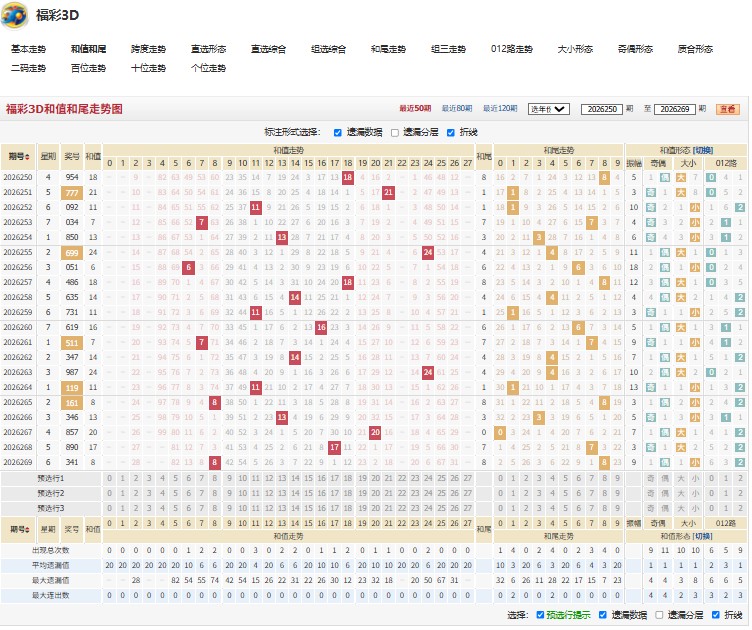Show 最近80期 results
Image resolution: width=752 pixels, height=630 pixels.
coord(457,109)
